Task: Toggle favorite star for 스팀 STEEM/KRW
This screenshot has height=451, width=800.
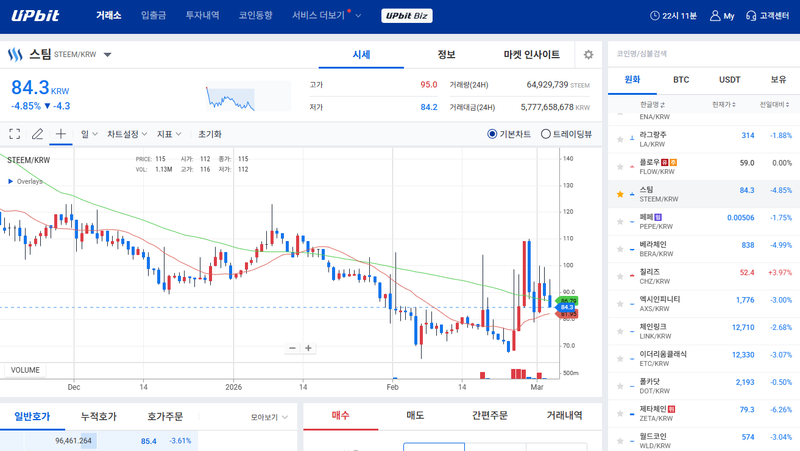Action: pos(620,193)
